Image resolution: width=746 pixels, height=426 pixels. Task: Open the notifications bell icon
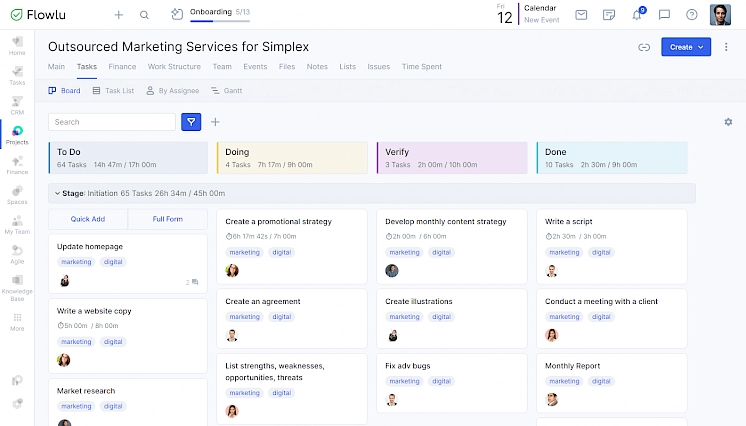(637, 15)
